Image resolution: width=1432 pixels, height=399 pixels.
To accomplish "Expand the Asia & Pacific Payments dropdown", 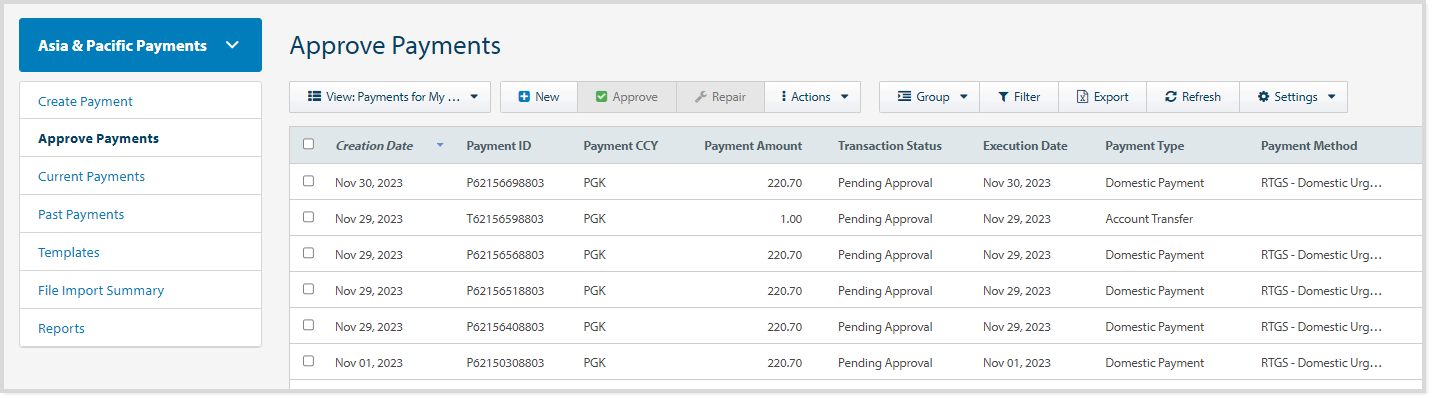I will click(x=140, y=45).
